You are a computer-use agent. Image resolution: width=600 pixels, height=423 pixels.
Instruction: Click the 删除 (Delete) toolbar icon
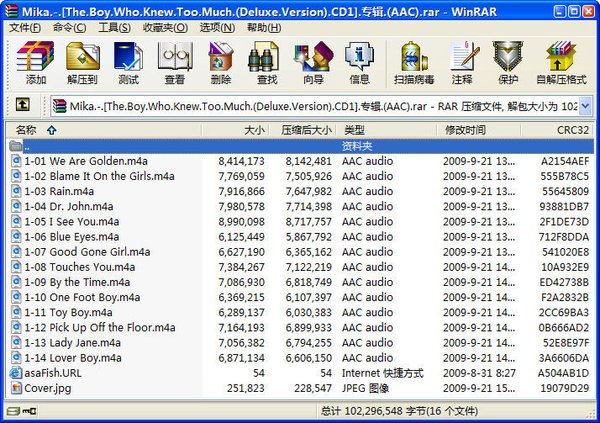[x=221, y=56]
